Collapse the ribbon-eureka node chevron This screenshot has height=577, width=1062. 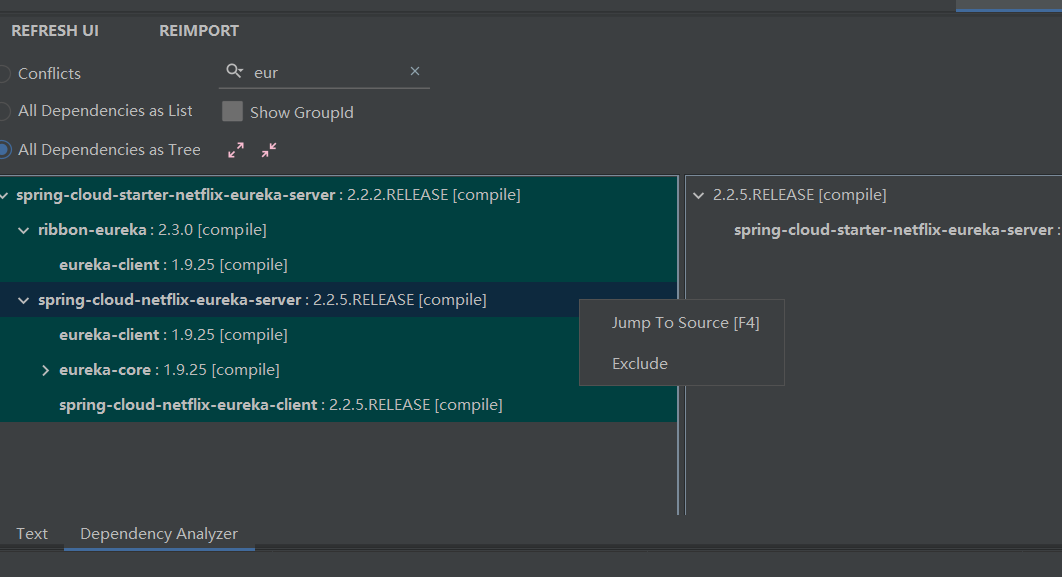24,231
